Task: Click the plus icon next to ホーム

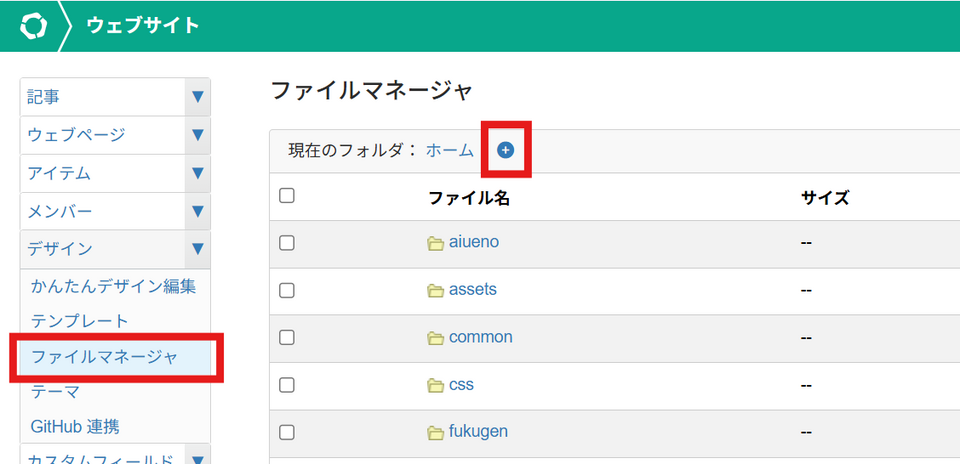Action: pyautogui.click(x=505, y=150)
